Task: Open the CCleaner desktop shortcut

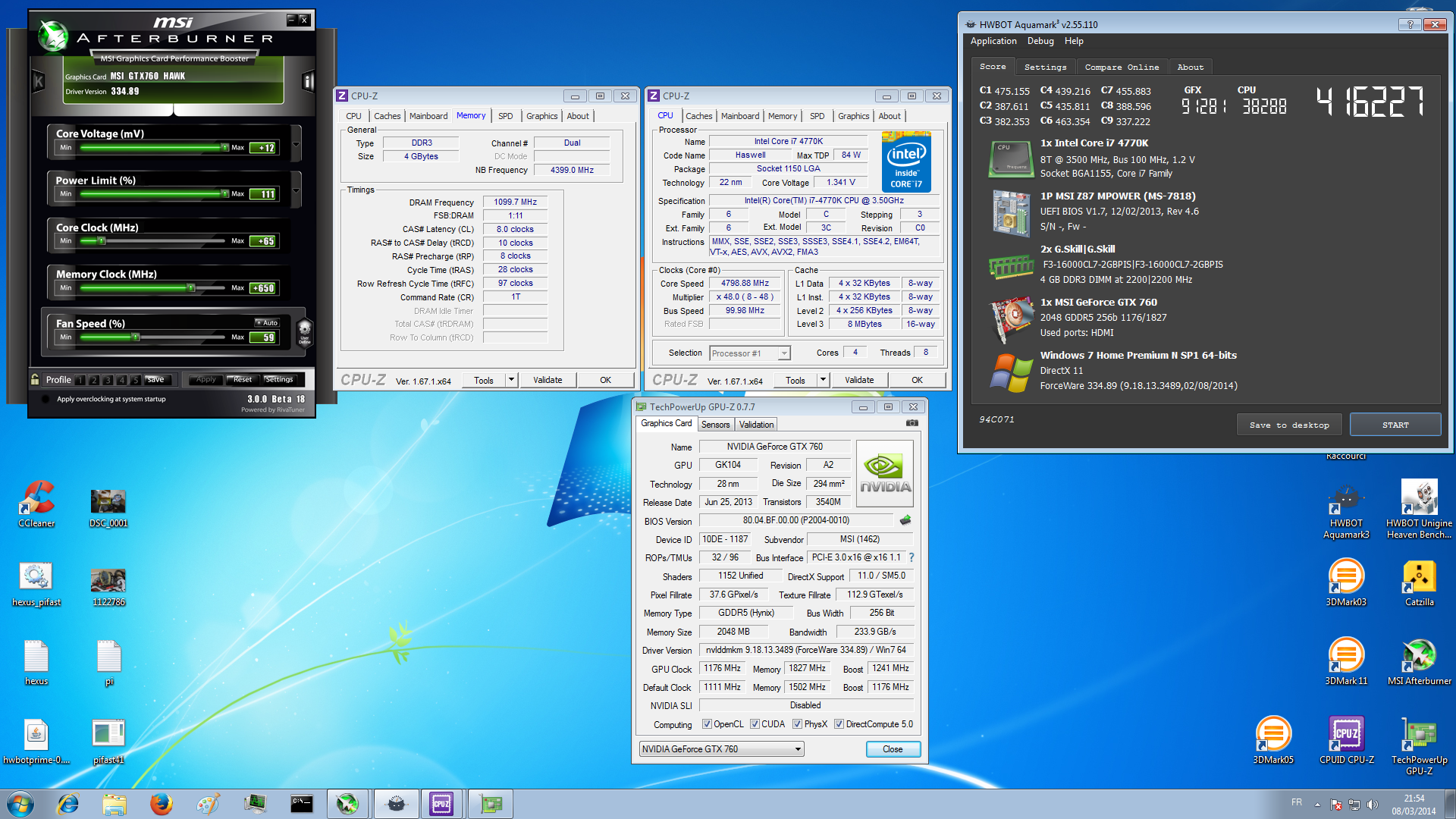Action: point(36,504)
